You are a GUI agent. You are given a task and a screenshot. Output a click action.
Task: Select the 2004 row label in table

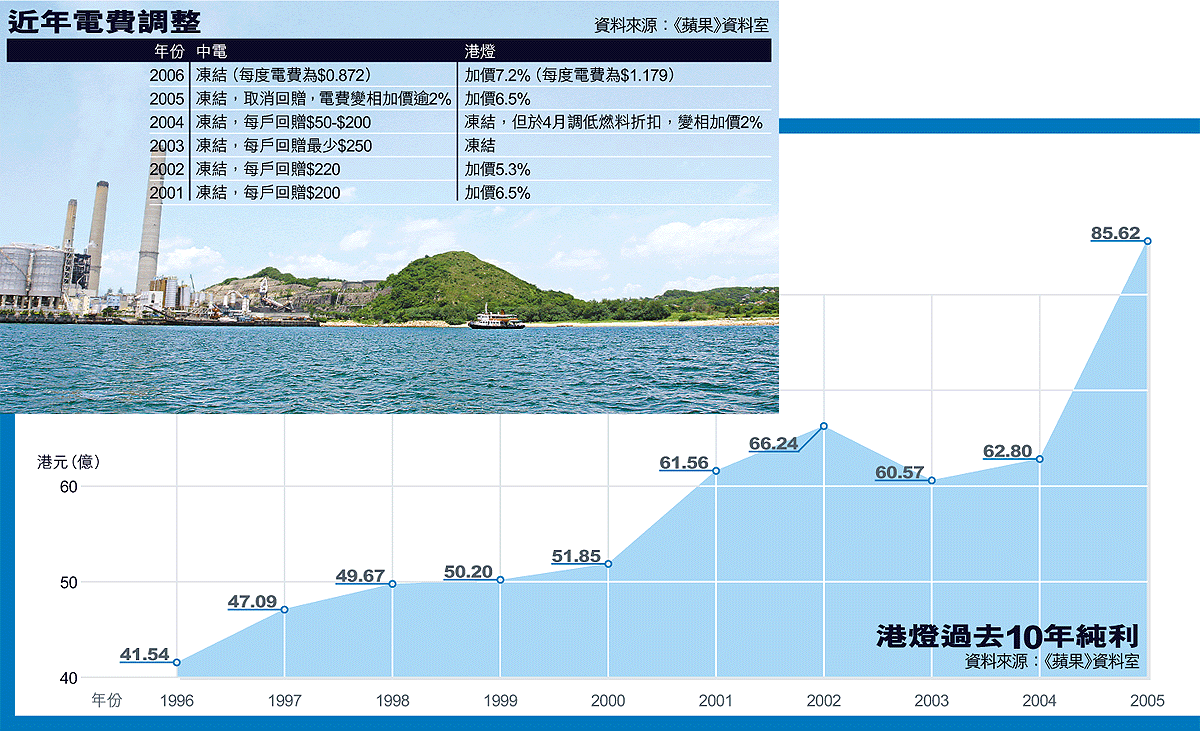click(167, 122)
